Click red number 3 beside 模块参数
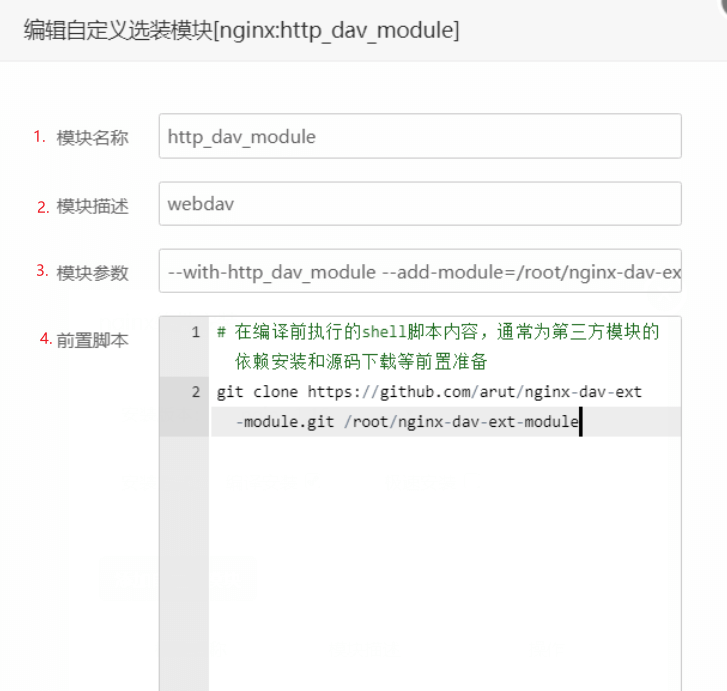 tap(42, 271)
